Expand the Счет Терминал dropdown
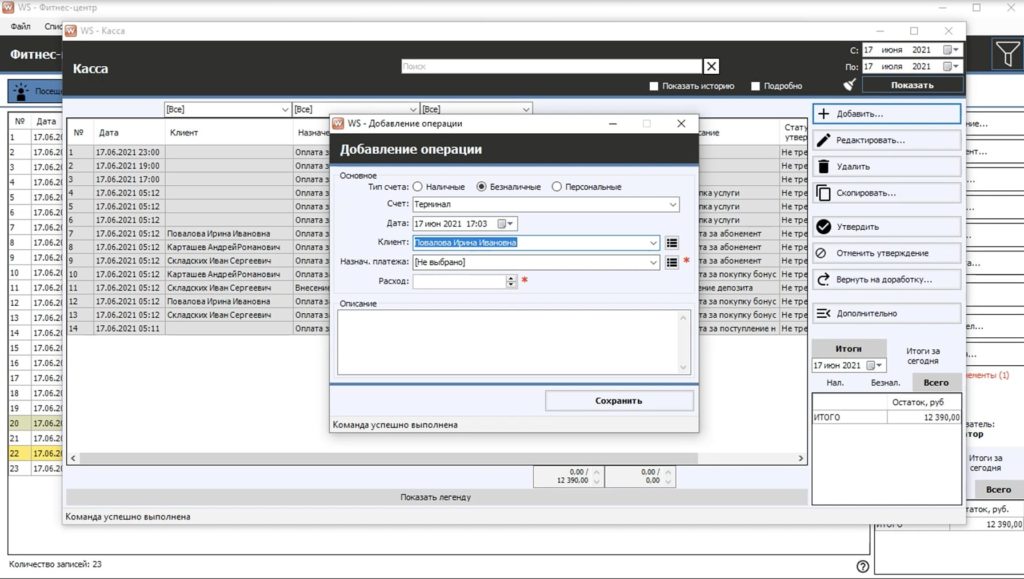The width and height of the screenshot is (1024, 579). tap(673, 204)
